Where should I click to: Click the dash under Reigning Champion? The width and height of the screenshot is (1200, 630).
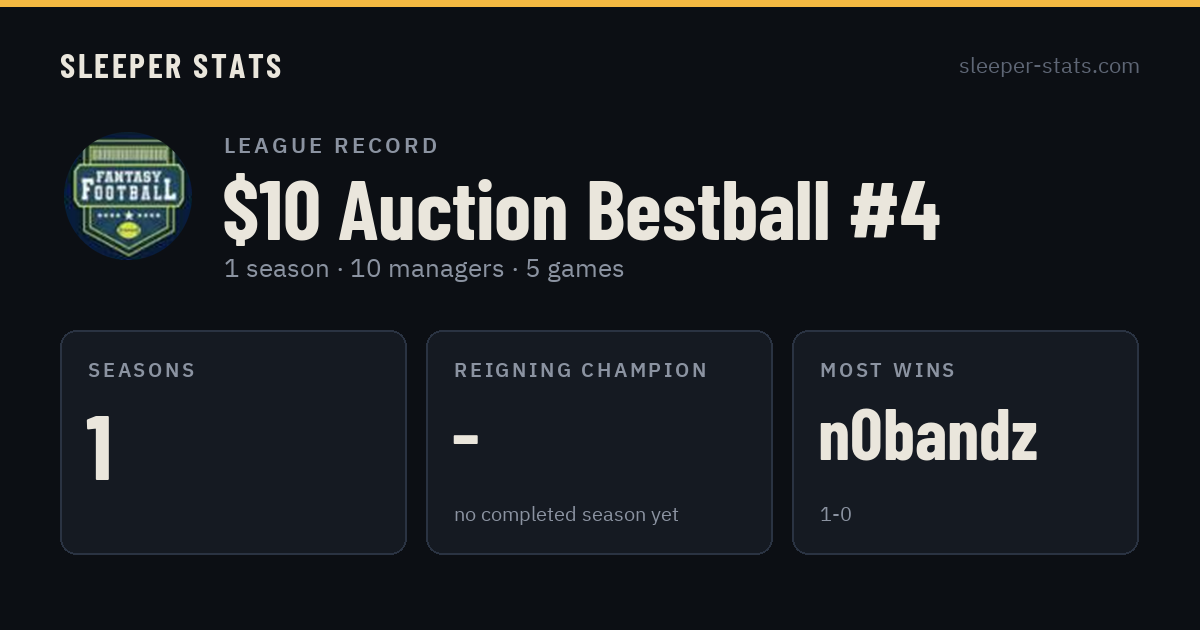click(x=466, y=439)
